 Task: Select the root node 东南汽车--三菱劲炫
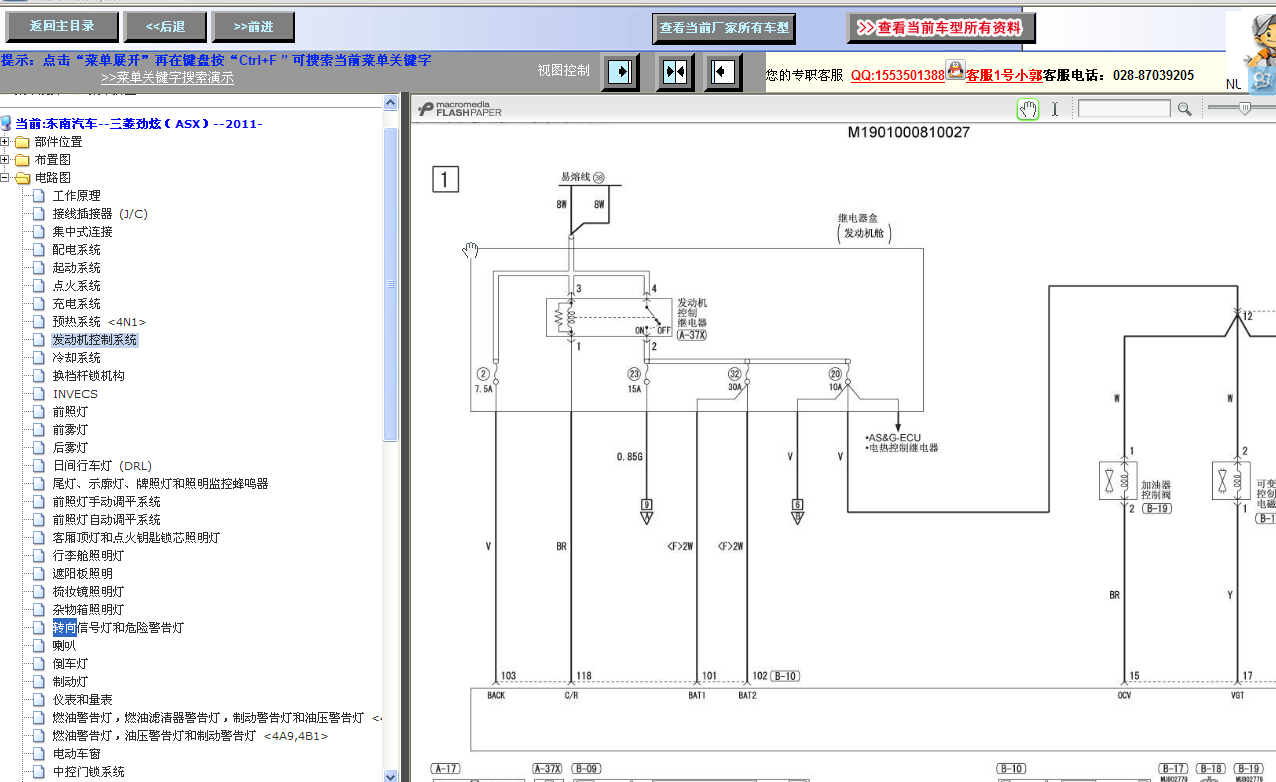click(138, 124)
